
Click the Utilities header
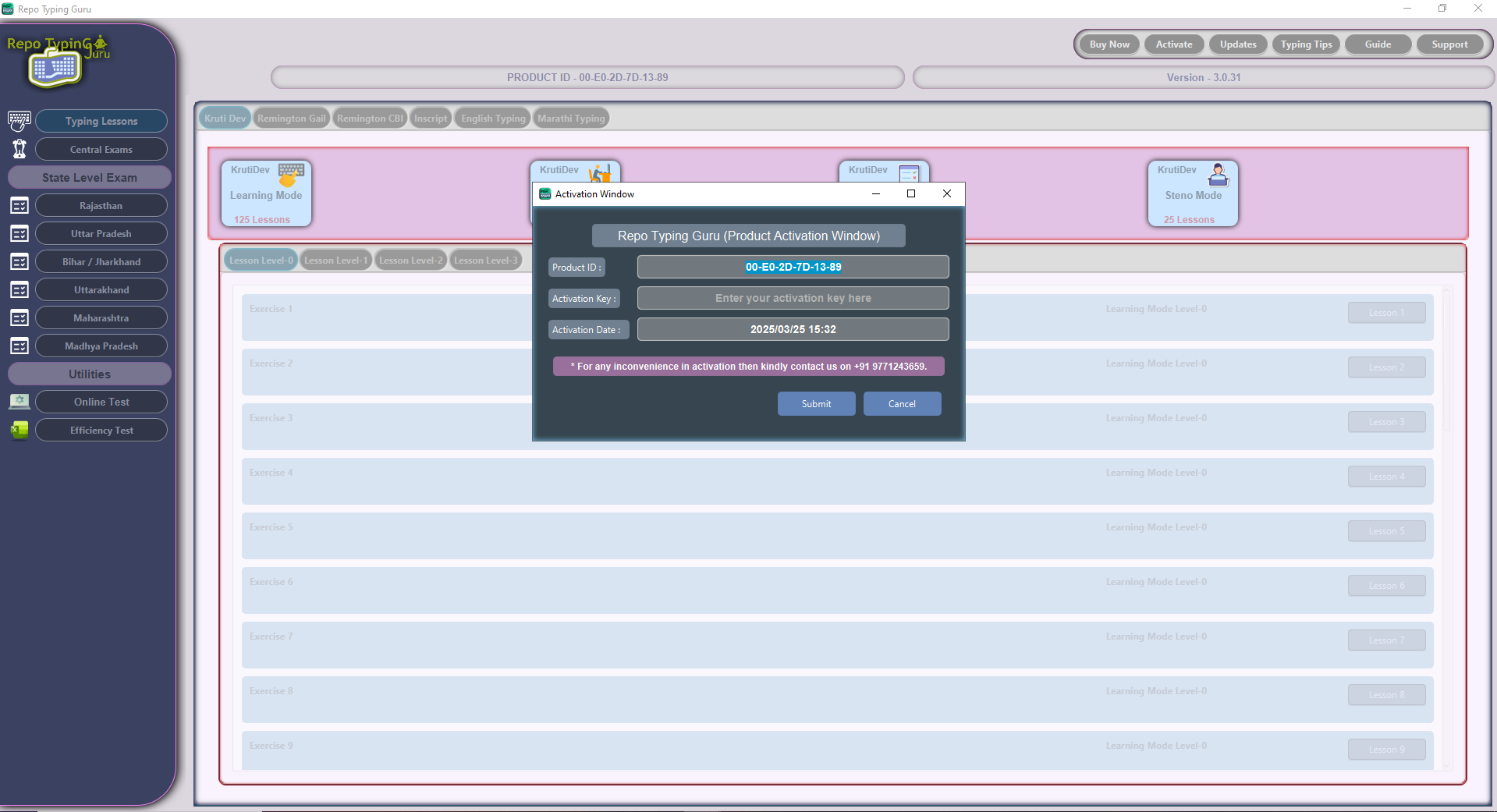90,374
